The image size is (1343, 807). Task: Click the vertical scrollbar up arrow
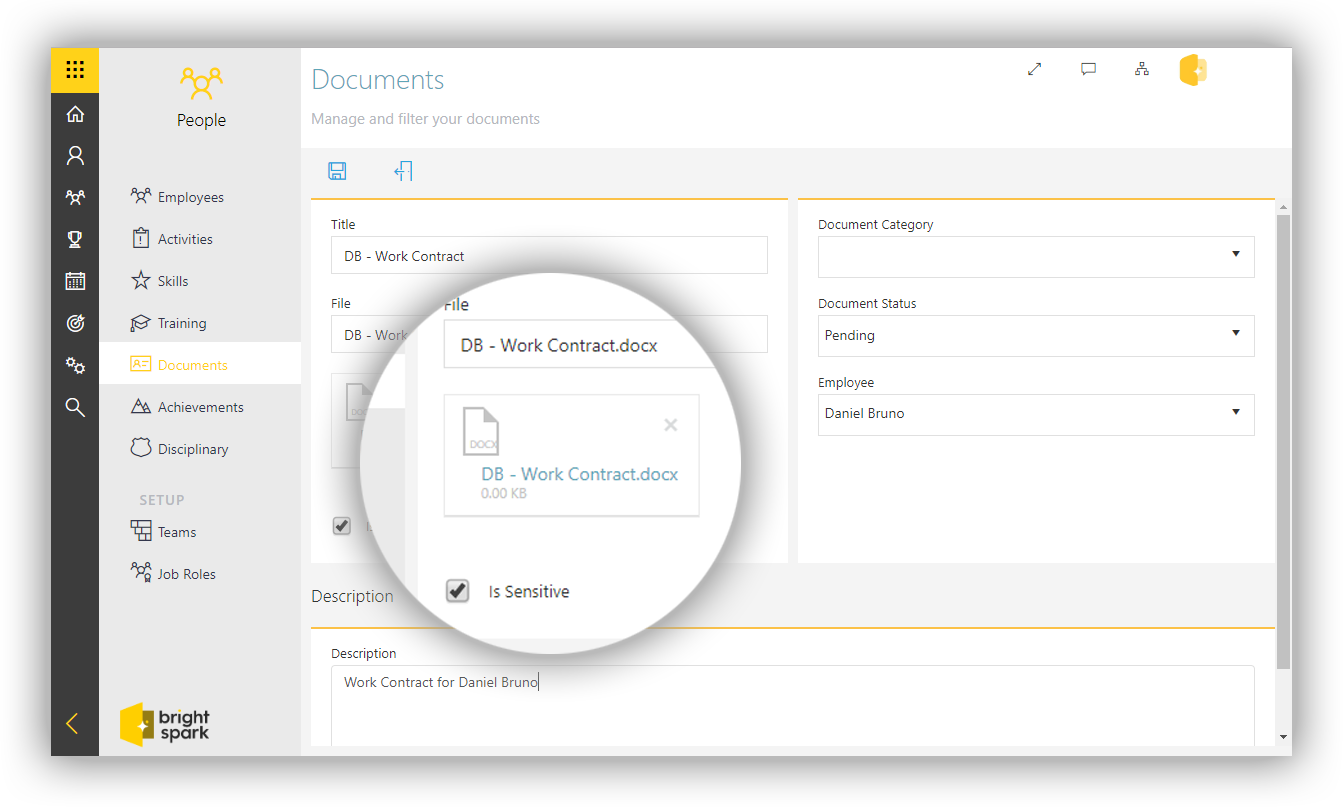point(1283,207)
